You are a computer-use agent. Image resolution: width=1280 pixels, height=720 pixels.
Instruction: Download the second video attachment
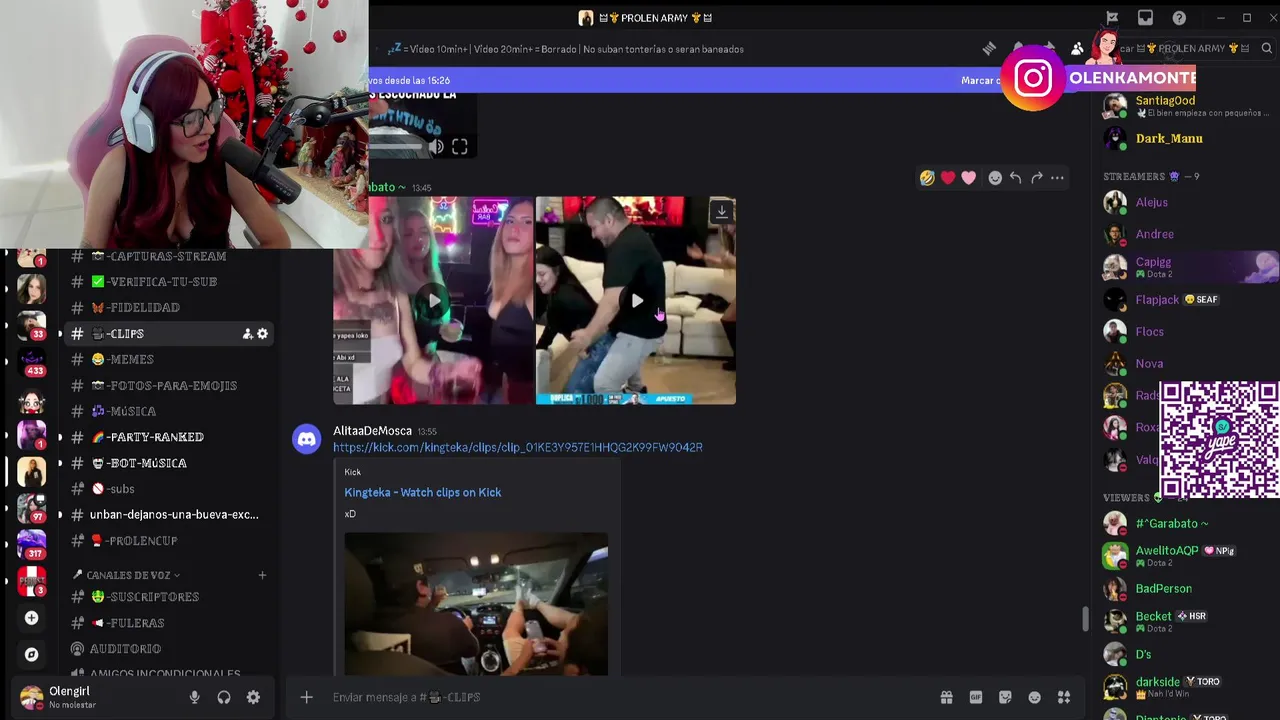(x=721, y=211)
